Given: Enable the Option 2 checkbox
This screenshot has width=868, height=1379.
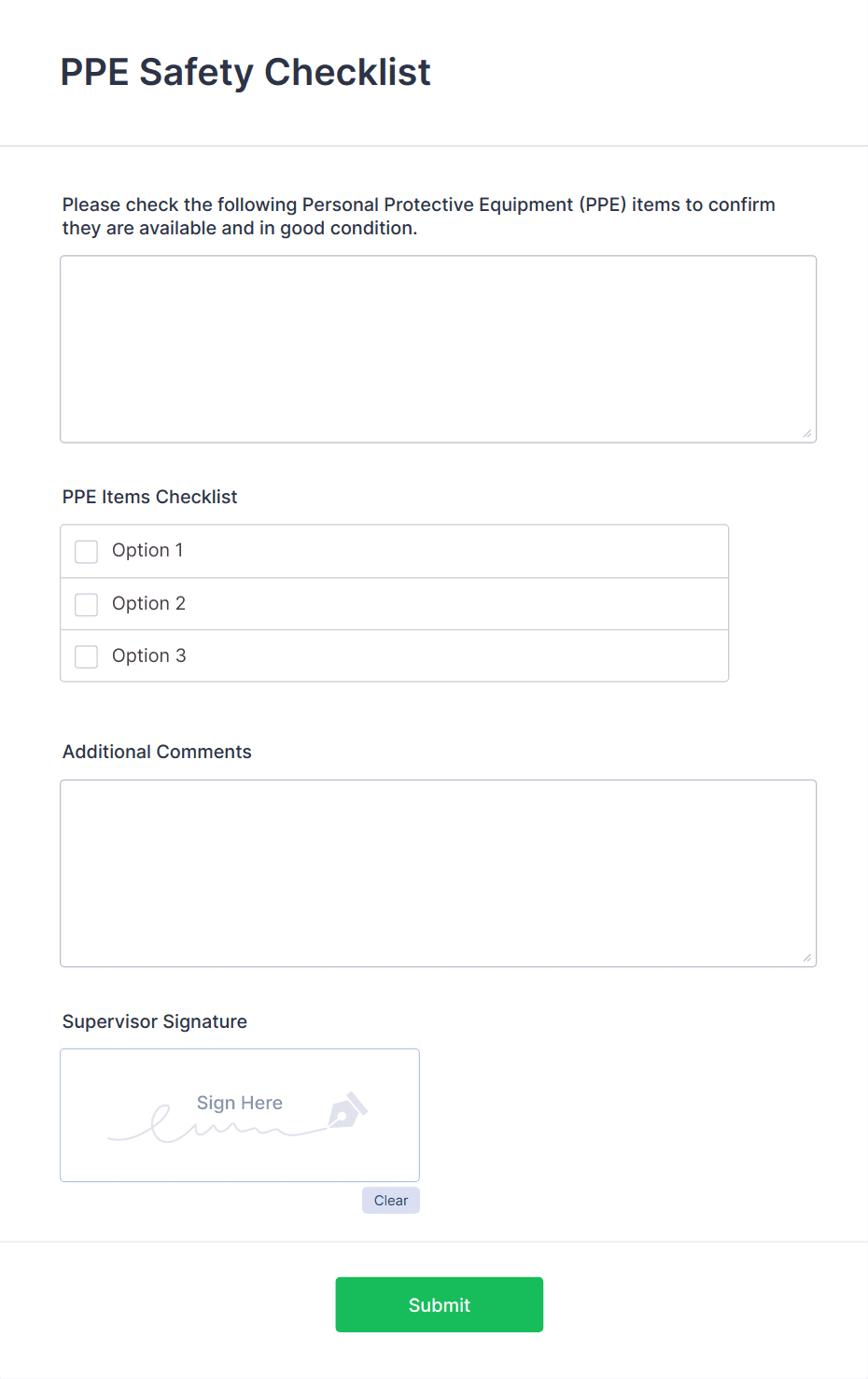Looking at the screenshot, I should [86, 604].
